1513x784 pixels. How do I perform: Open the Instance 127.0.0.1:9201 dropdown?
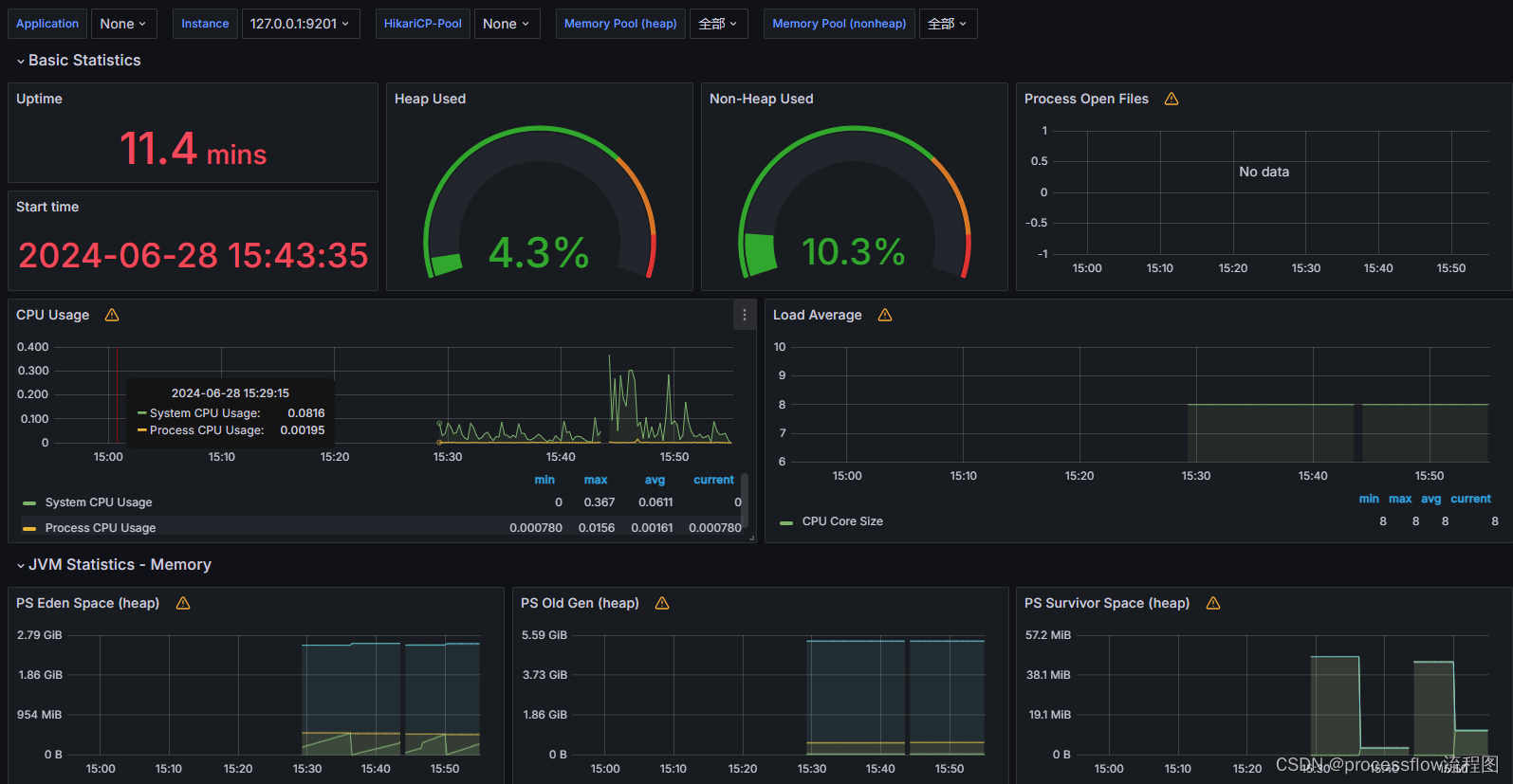click(x=301, y=24)
